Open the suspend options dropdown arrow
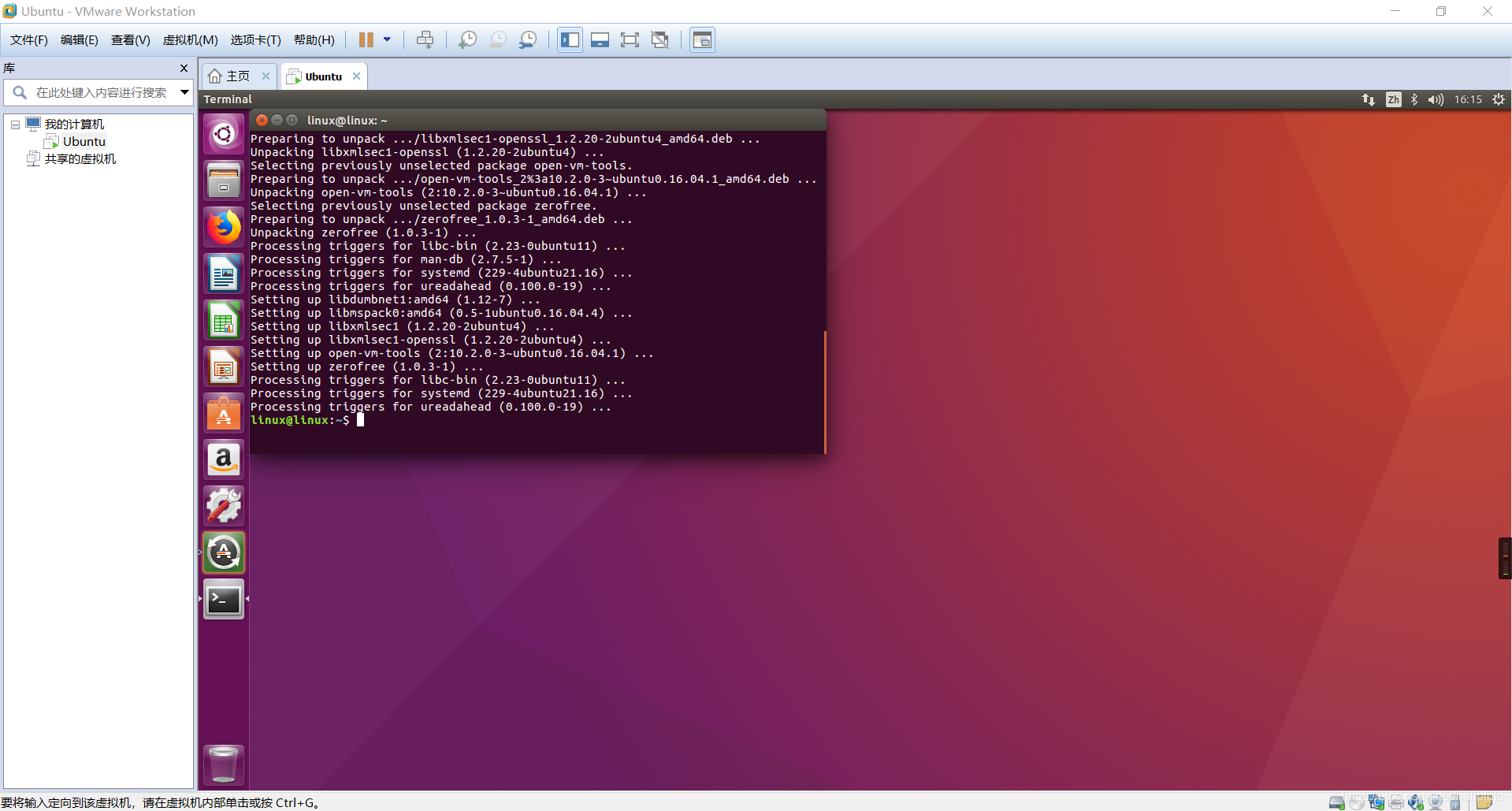 (x=385, y=39)
